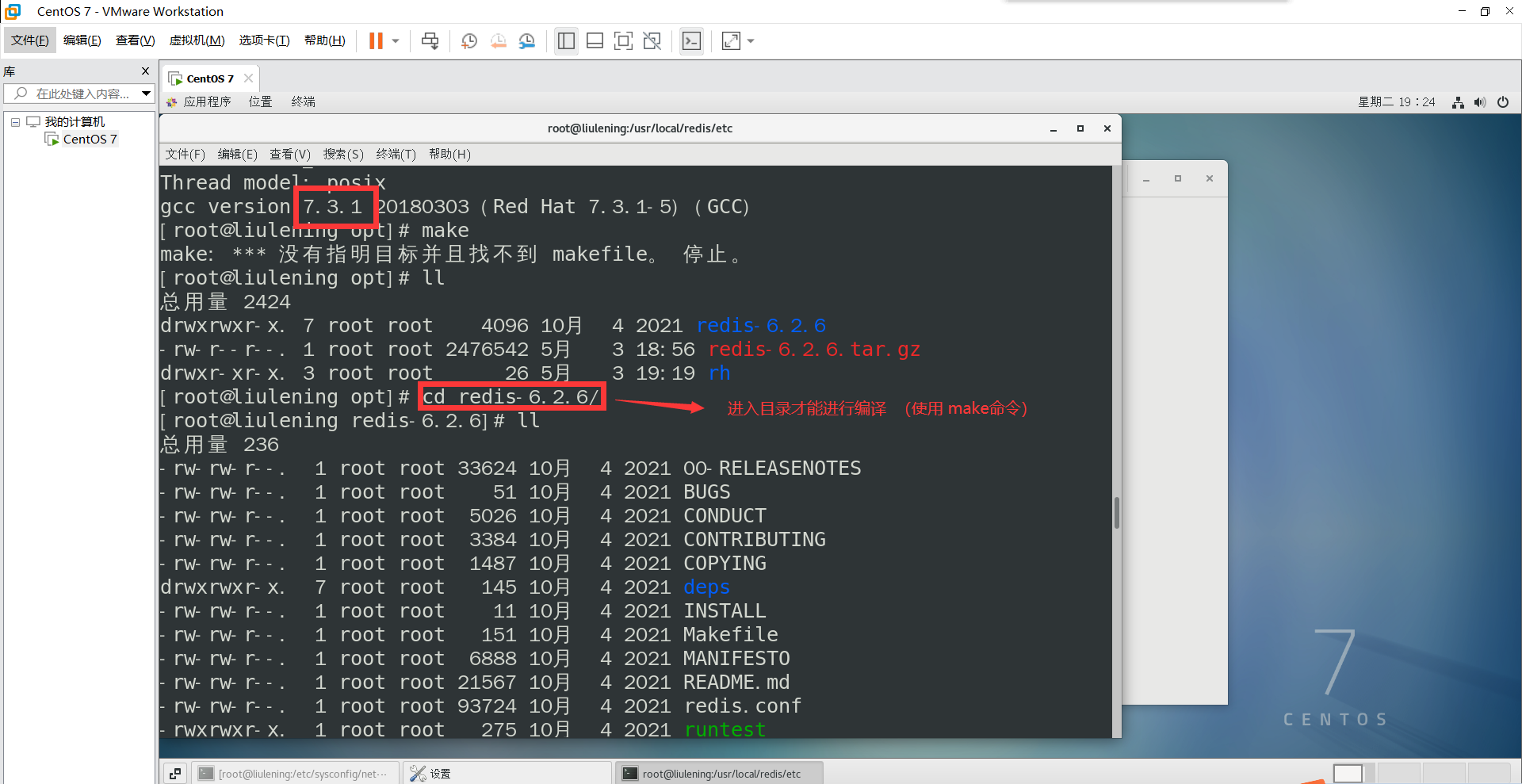Toggle Unity mode icon
The width and height of the screenshot is (1522, 784).
tap(652, 40)
